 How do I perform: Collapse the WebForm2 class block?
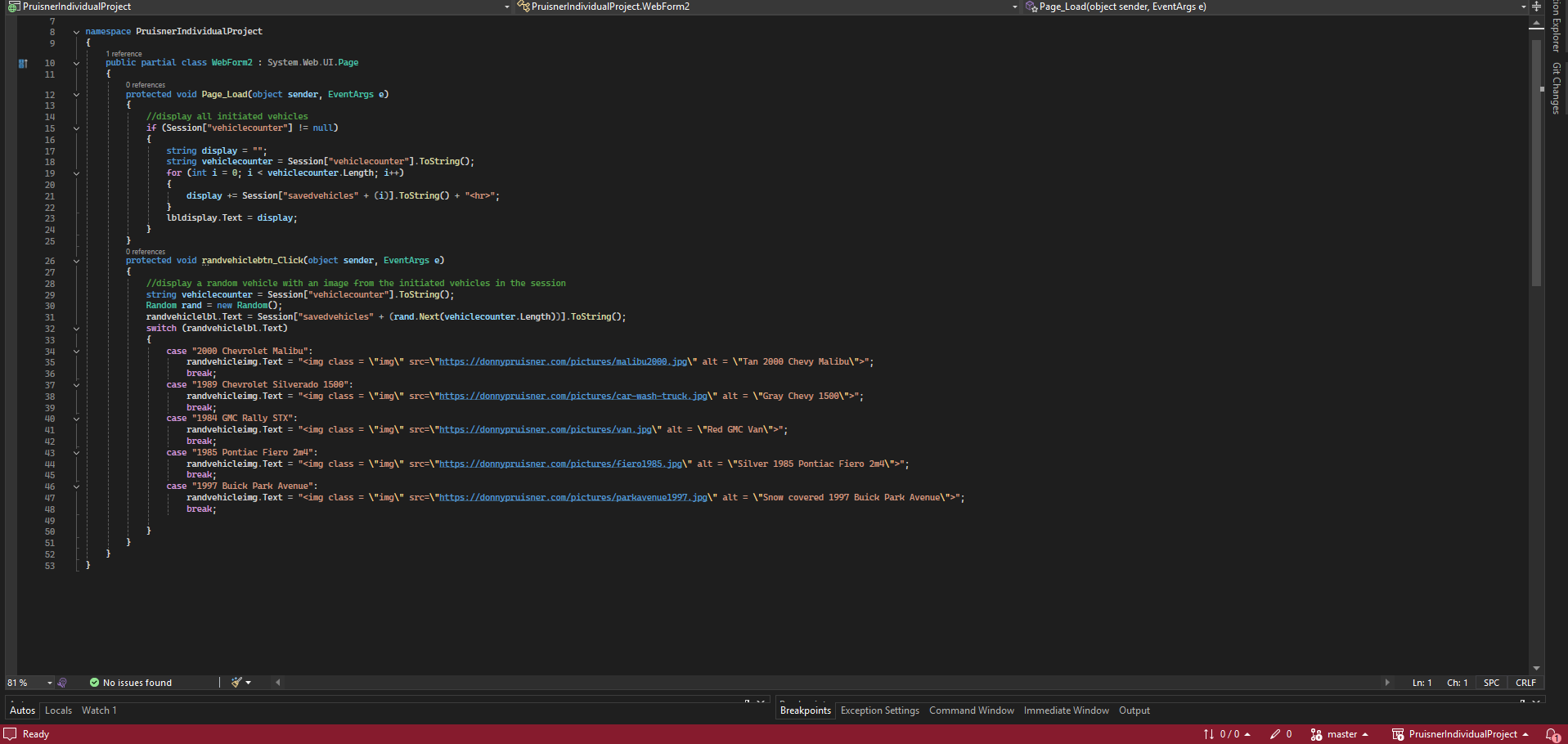click(76, 63)
